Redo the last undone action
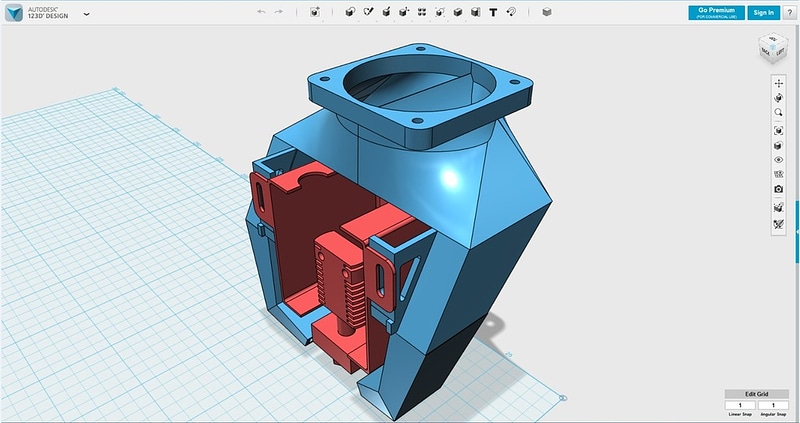Screen dimensions: 800x423 [x=279, y=12]
